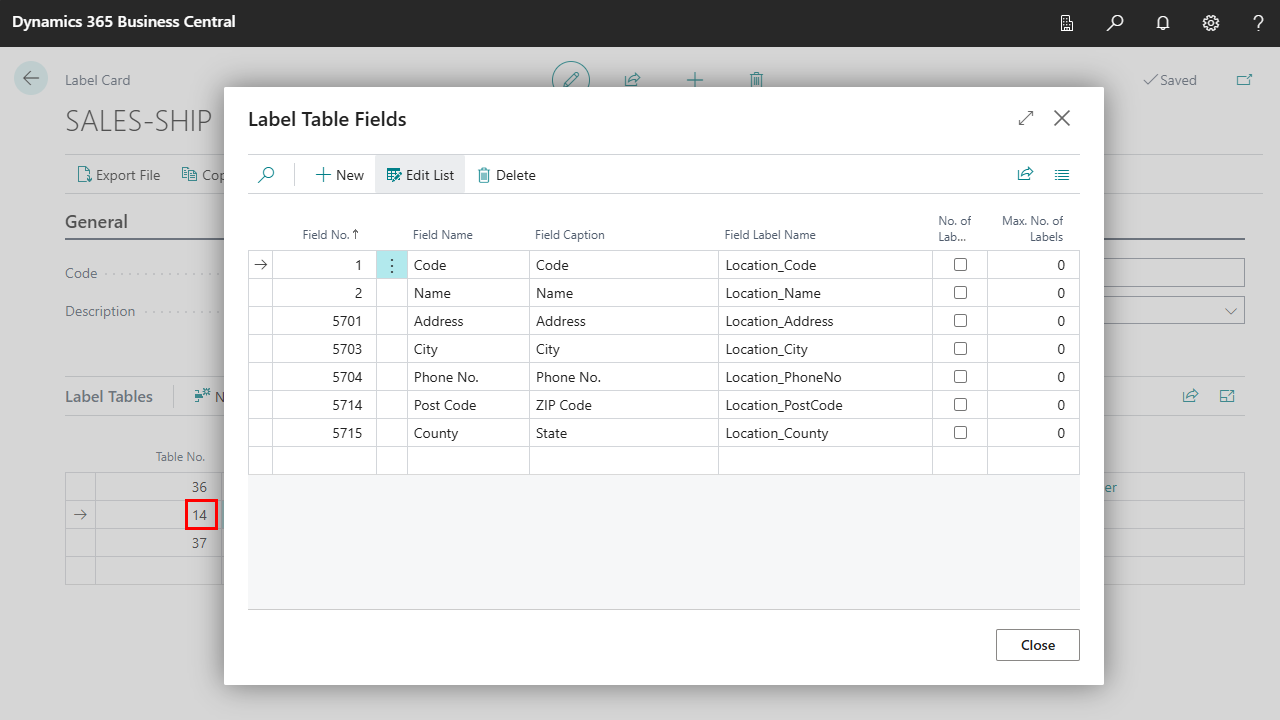Open the settings gear in top bar
Screen dimensions: 1280x720
pyautogui.click(x=1211, y=23)
